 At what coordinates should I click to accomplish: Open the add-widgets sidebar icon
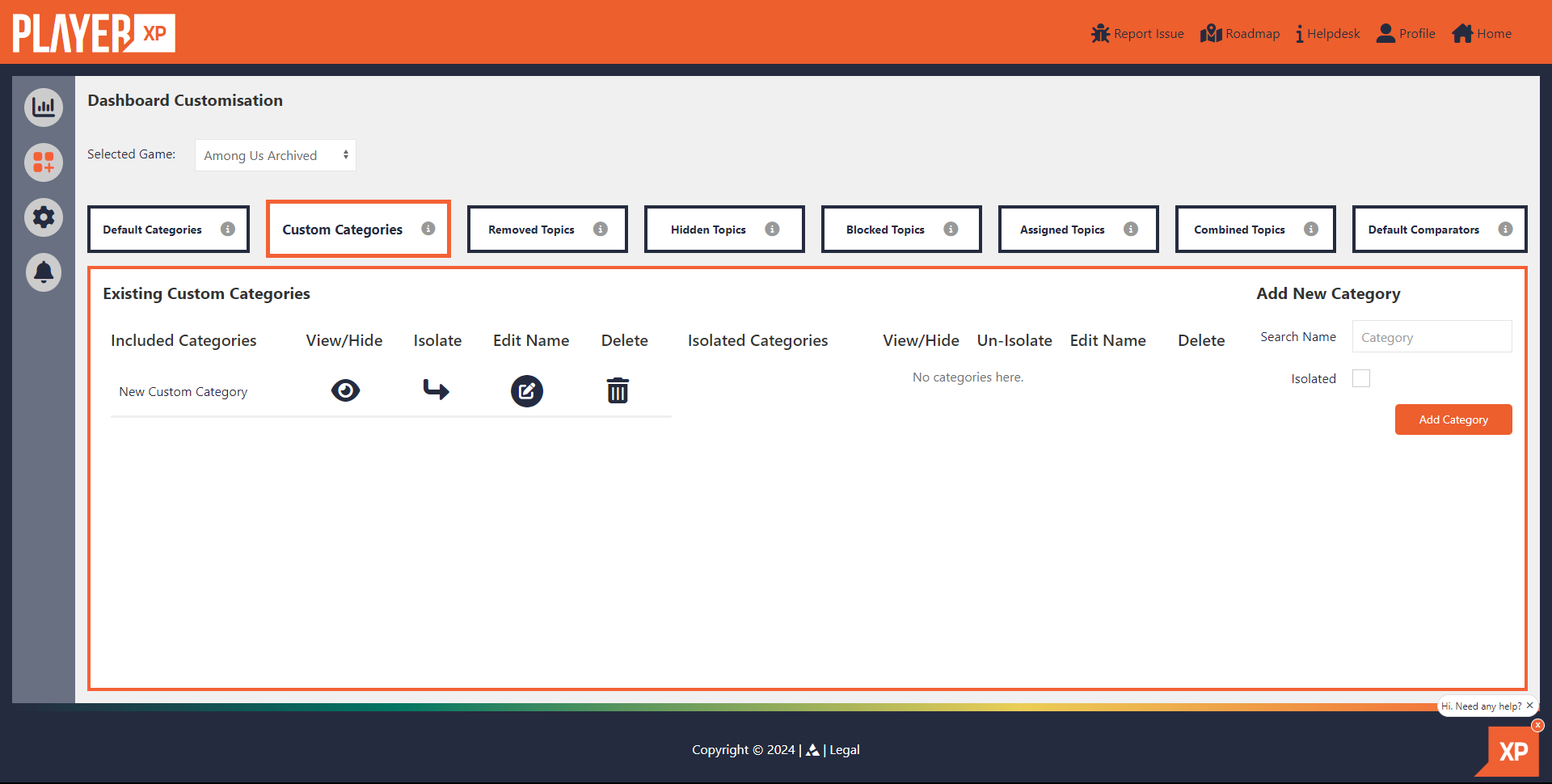44,162
